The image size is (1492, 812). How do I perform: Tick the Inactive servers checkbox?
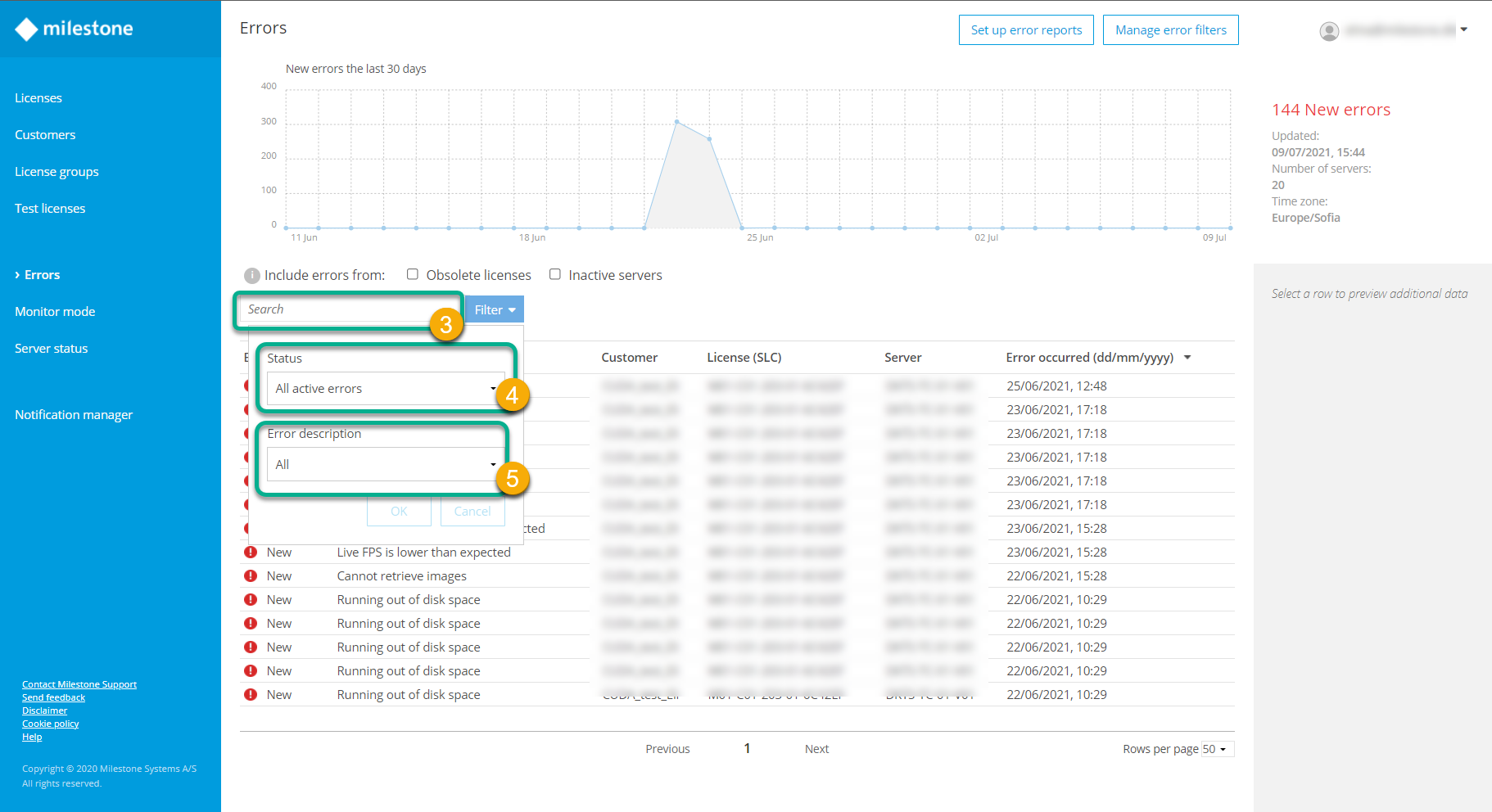tap(555, 275)
